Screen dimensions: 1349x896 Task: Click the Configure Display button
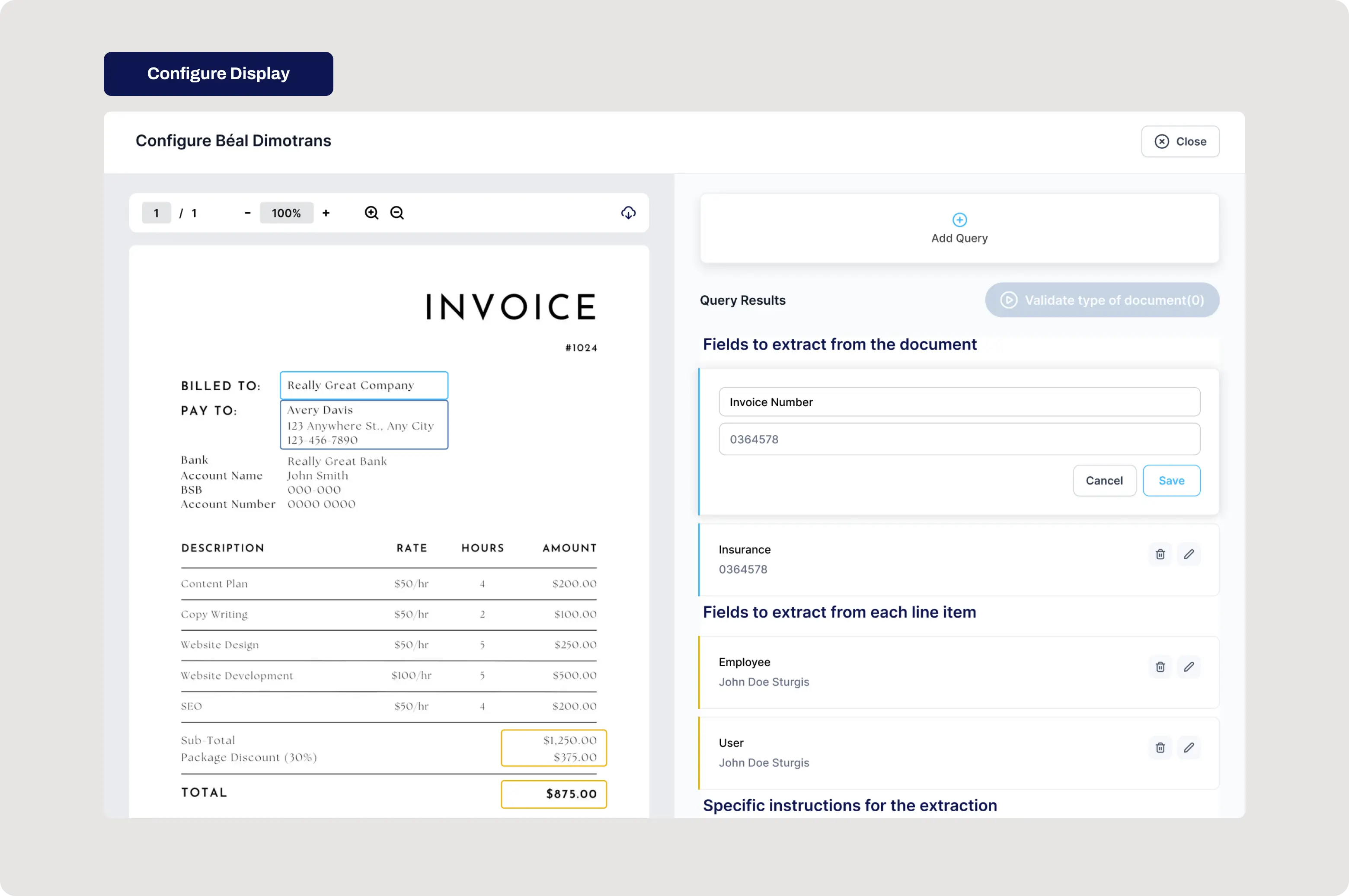pyautogui.click(x=218, y=74)
